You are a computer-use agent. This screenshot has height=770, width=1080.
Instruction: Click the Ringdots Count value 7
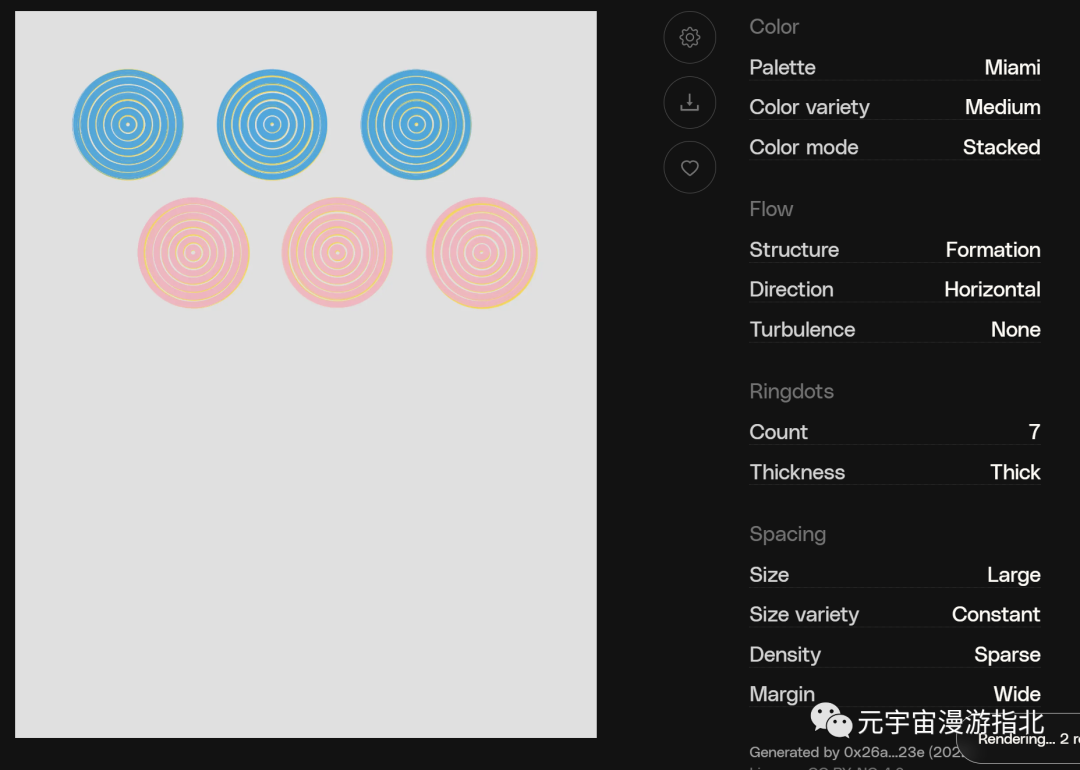[x=1034, y=432]
